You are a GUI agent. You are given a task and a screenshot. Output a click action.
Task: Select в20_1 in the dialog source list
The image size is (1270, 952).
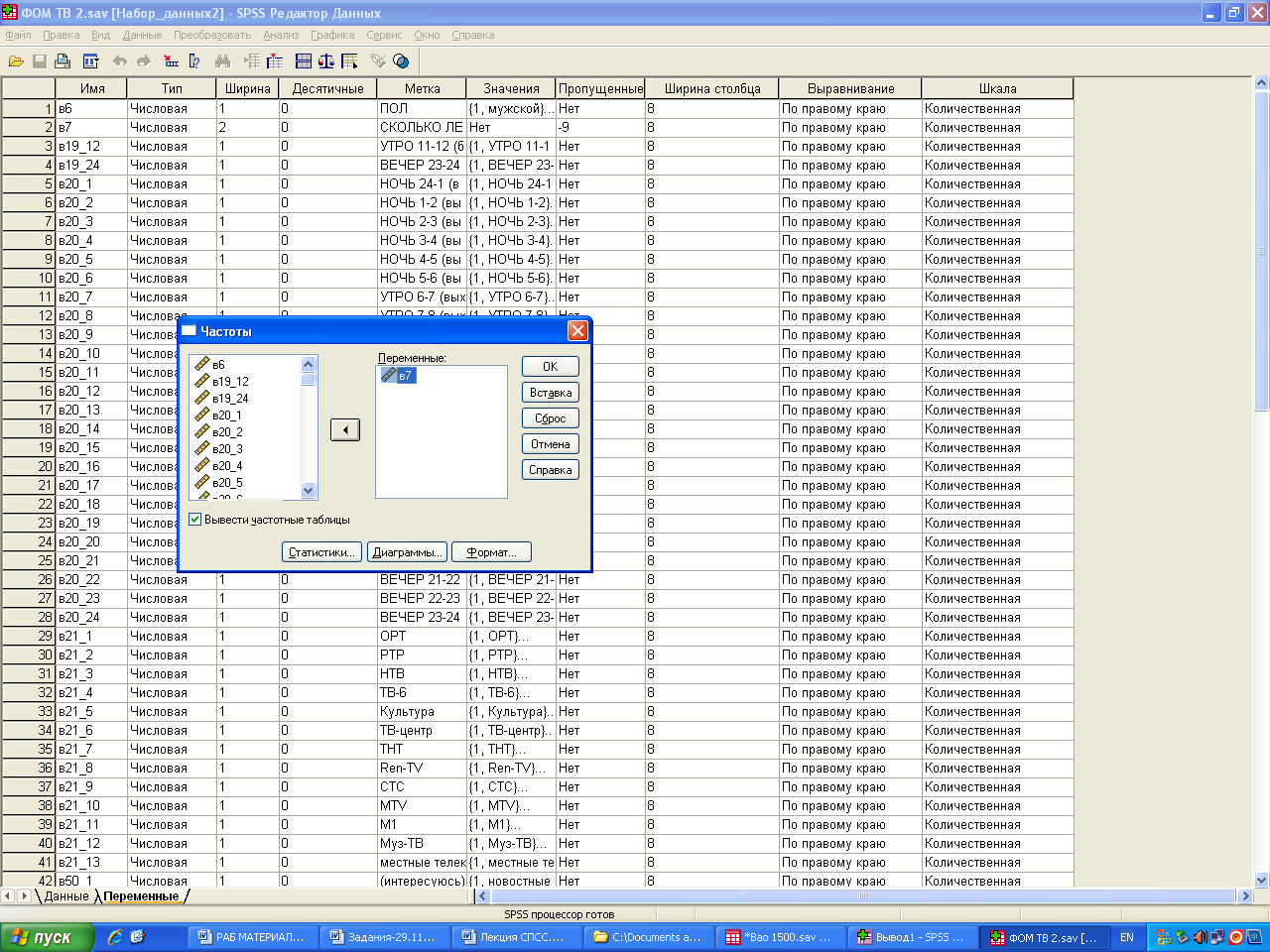pyautogui.click(x=218, y=415)
